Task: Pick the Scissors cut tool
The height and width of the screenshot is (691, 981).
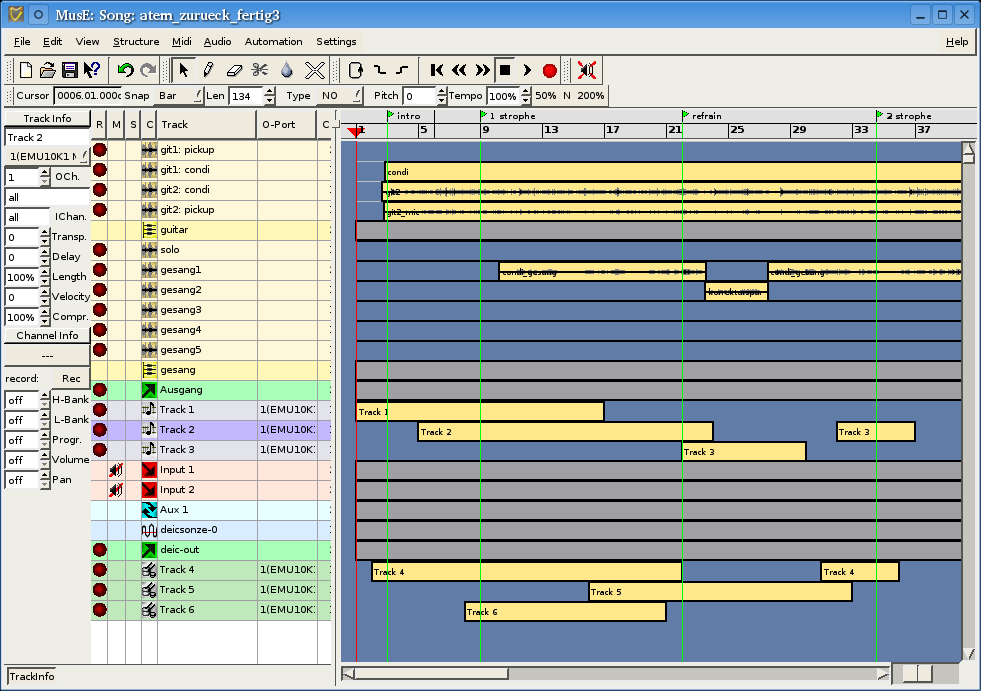Action: [x=260, y=70]
